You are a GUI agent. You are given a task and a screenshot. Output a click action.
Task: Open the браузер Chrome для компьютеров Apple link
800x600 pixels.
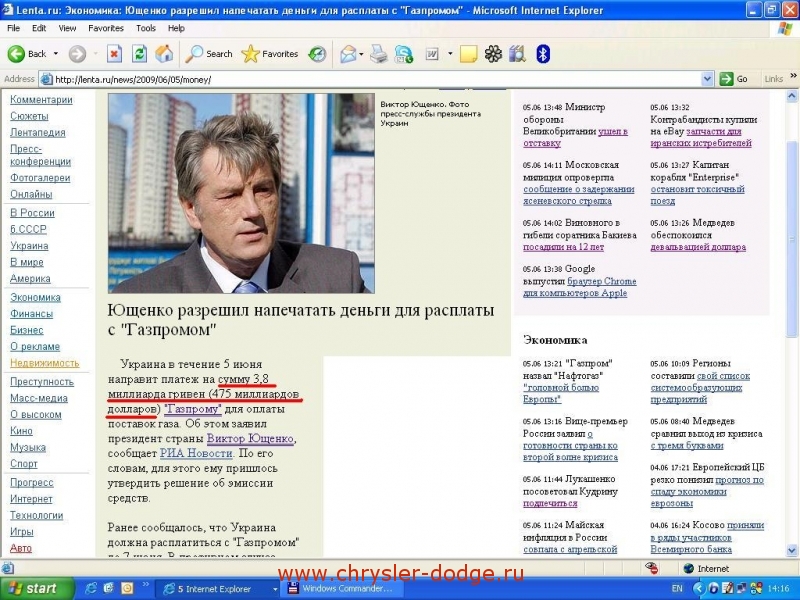(x=580, y=287)
